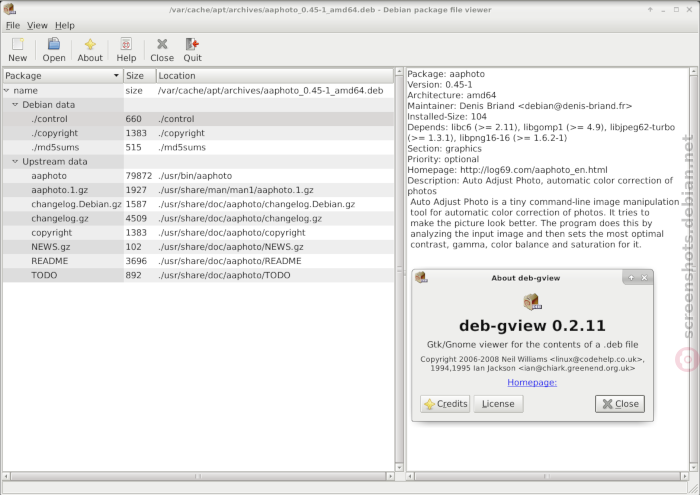Collapse the Upstream data tree node
700x495 pixels.
pyautogui.click(x=15, y=162)
